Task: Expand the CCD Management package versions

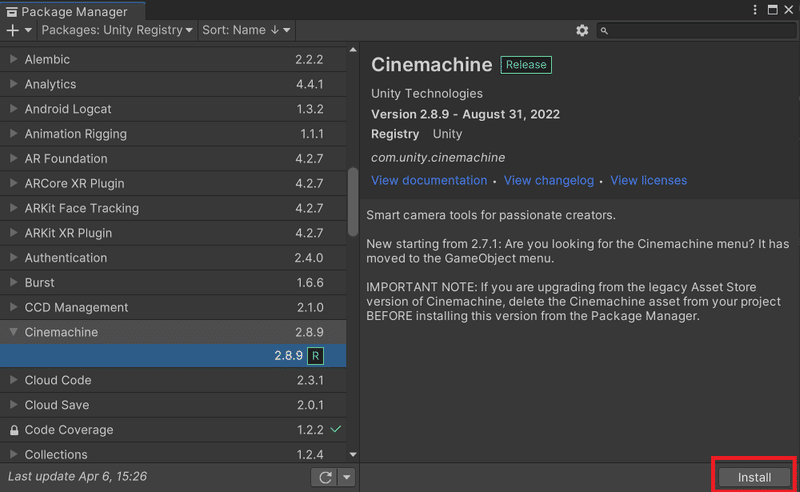Action: pos(13,307)
